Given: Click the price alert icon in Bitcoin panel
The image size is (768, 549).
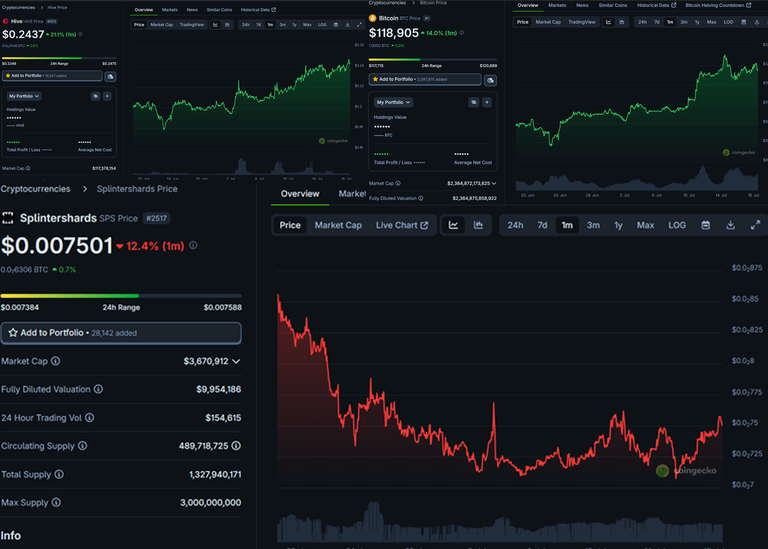Looking at the screenshot, I should [x=490, y=80].
